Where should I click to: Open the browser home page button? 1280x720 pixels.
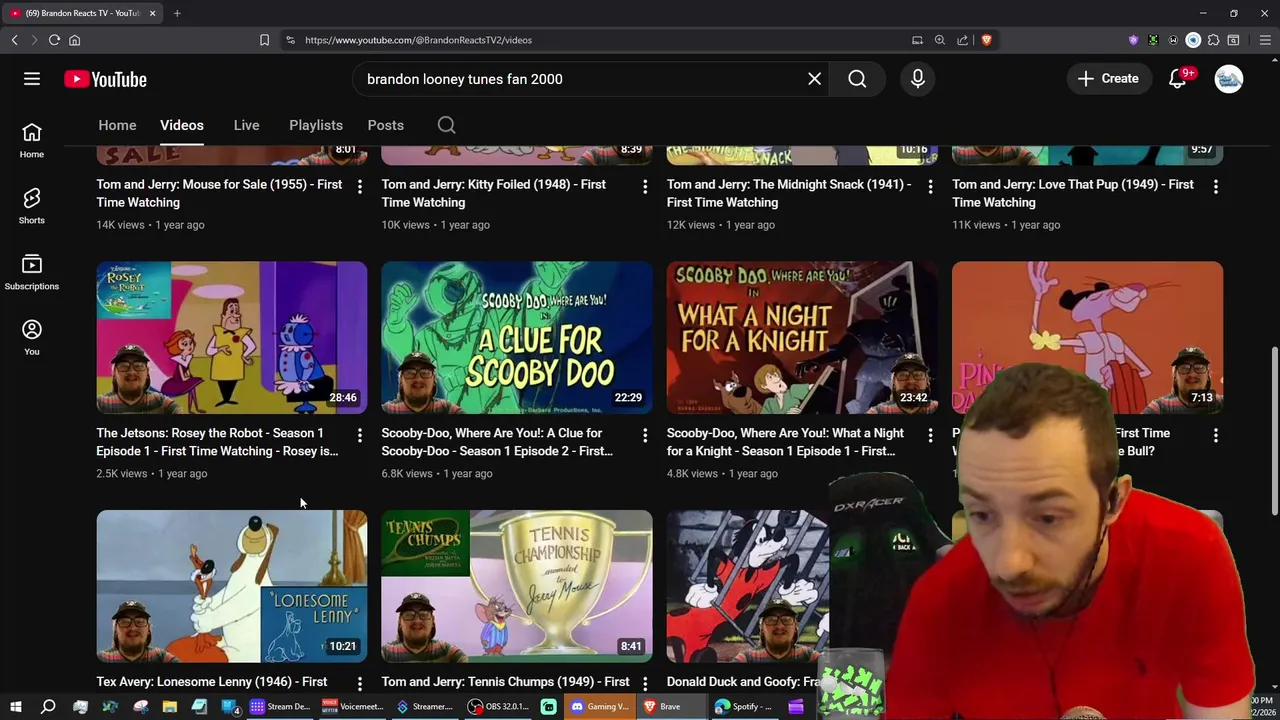74,40
